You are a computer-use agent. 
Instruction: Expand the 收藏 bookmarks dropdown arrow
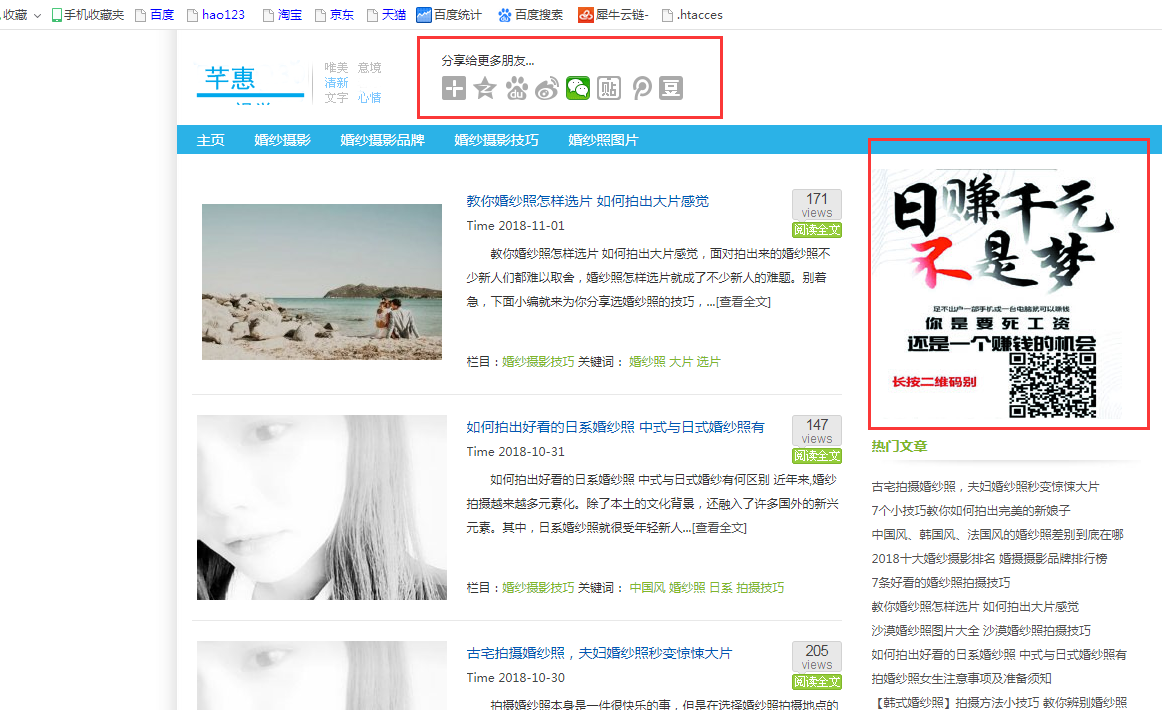coord(37,16)
